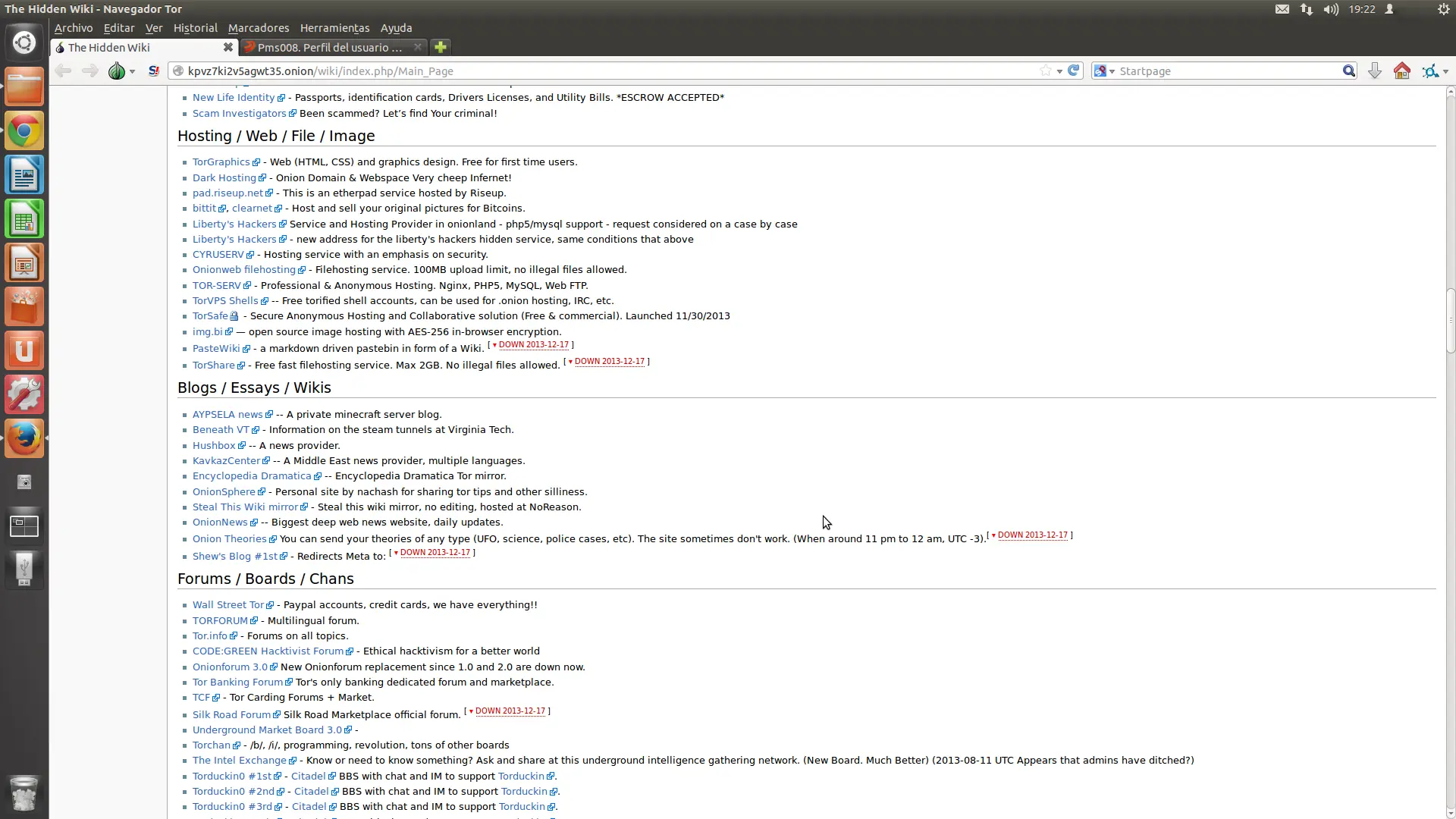Open the Archivo menu

(x=74, y=28)
